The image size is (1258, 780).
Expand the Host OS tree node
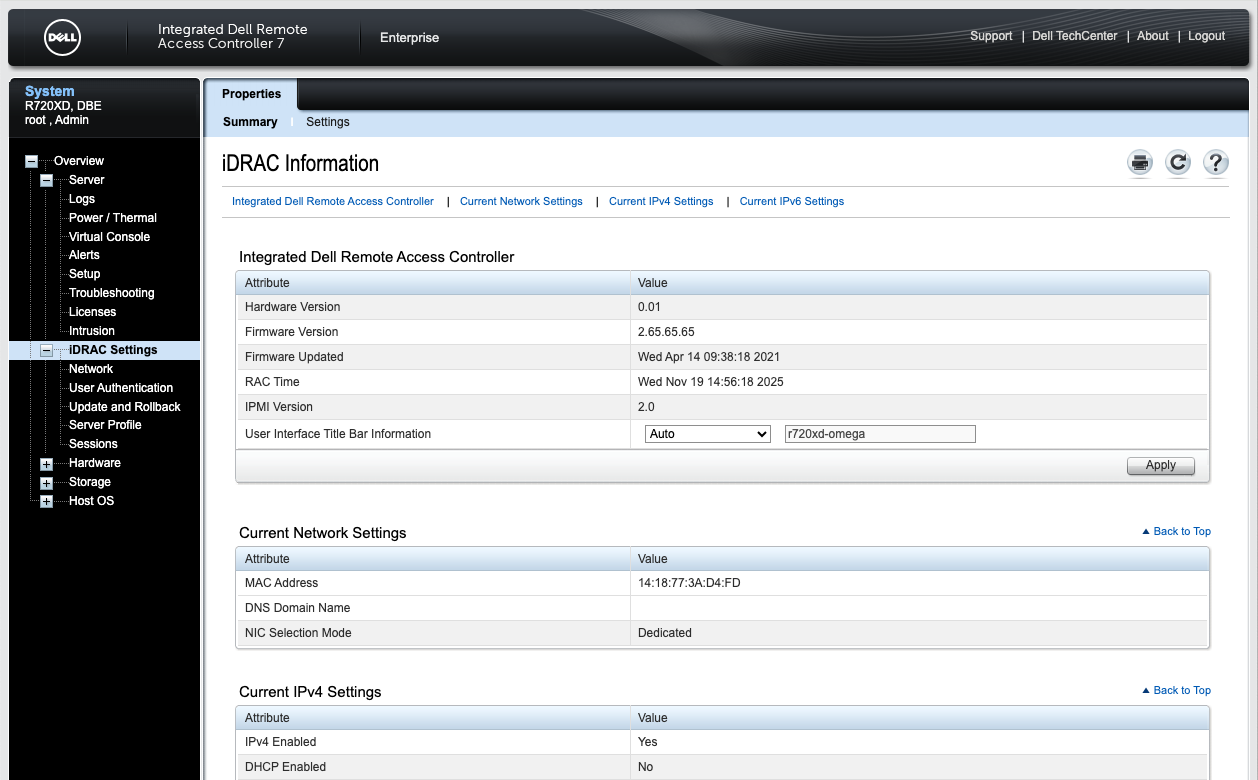coord(45,501)
